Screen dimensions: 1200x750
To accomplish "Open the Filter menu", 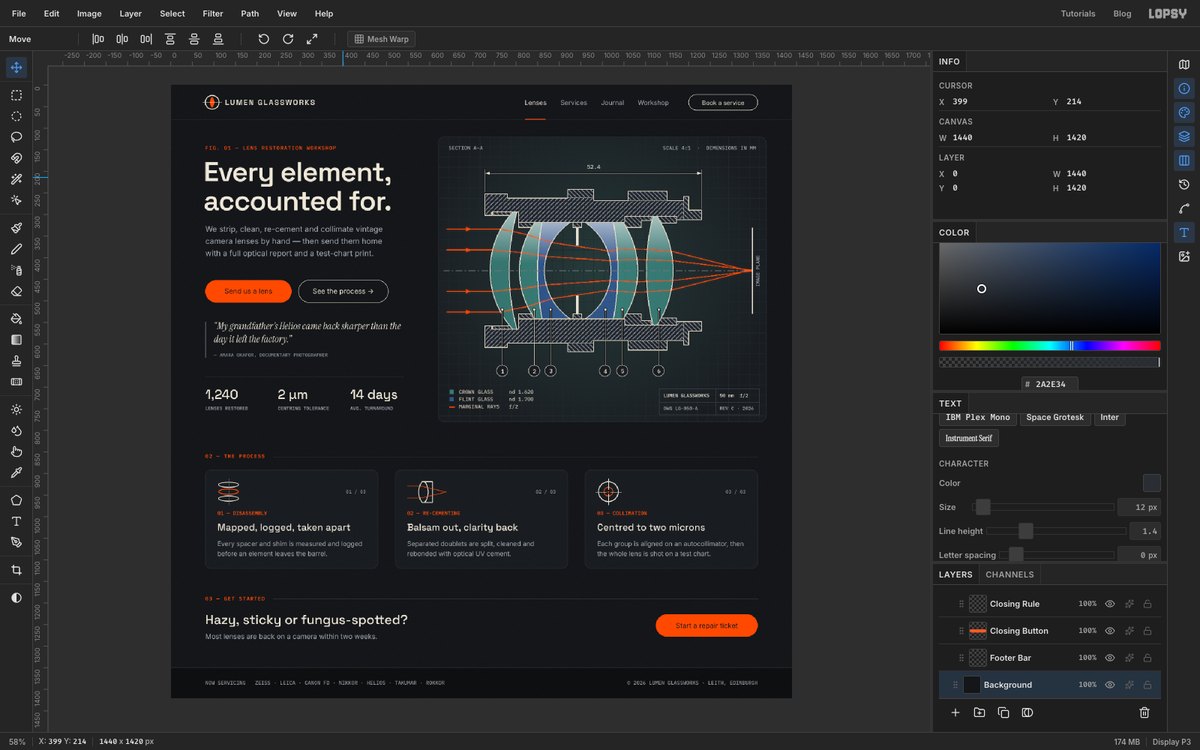I will (213, 14).
